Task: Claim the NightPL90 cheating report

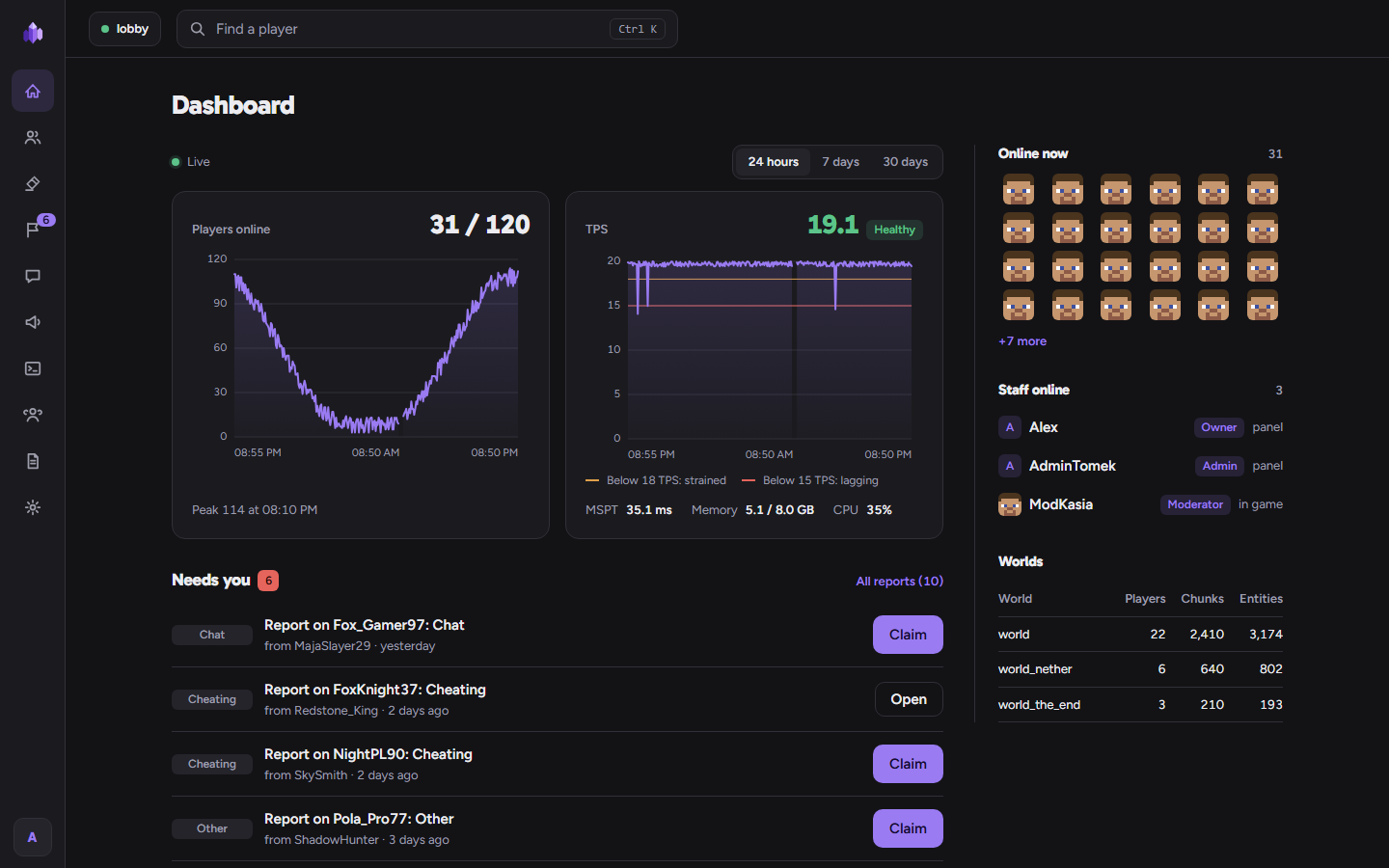Action: coord(908,764)
